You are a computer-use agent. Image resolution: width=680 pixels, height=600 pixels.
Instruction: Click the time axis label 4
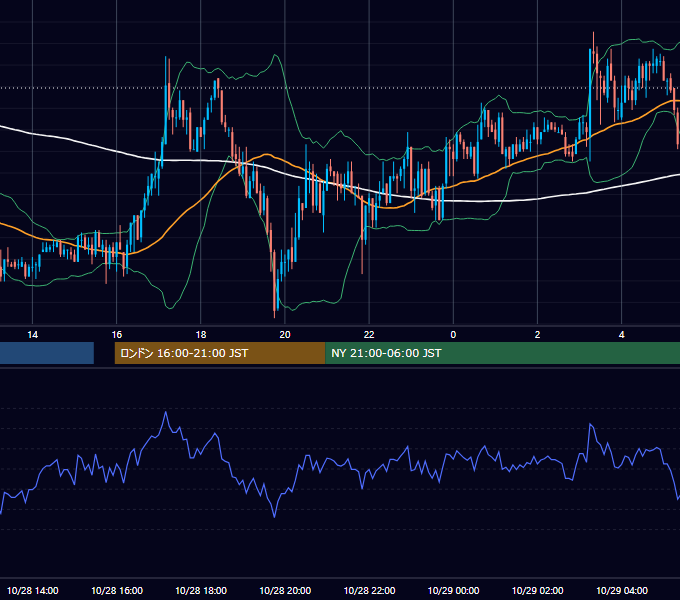click(621, 335)
